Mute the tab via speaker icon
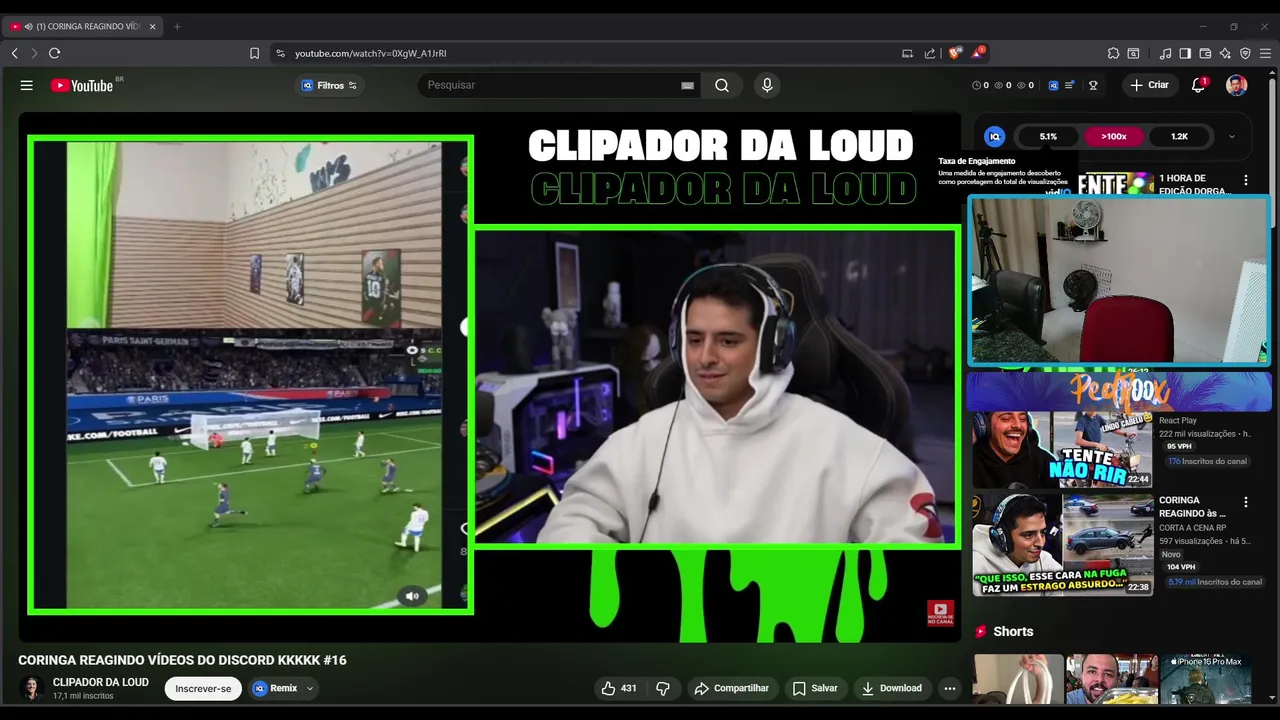This screenshot has width=1280, height=720. click(28, 26)
